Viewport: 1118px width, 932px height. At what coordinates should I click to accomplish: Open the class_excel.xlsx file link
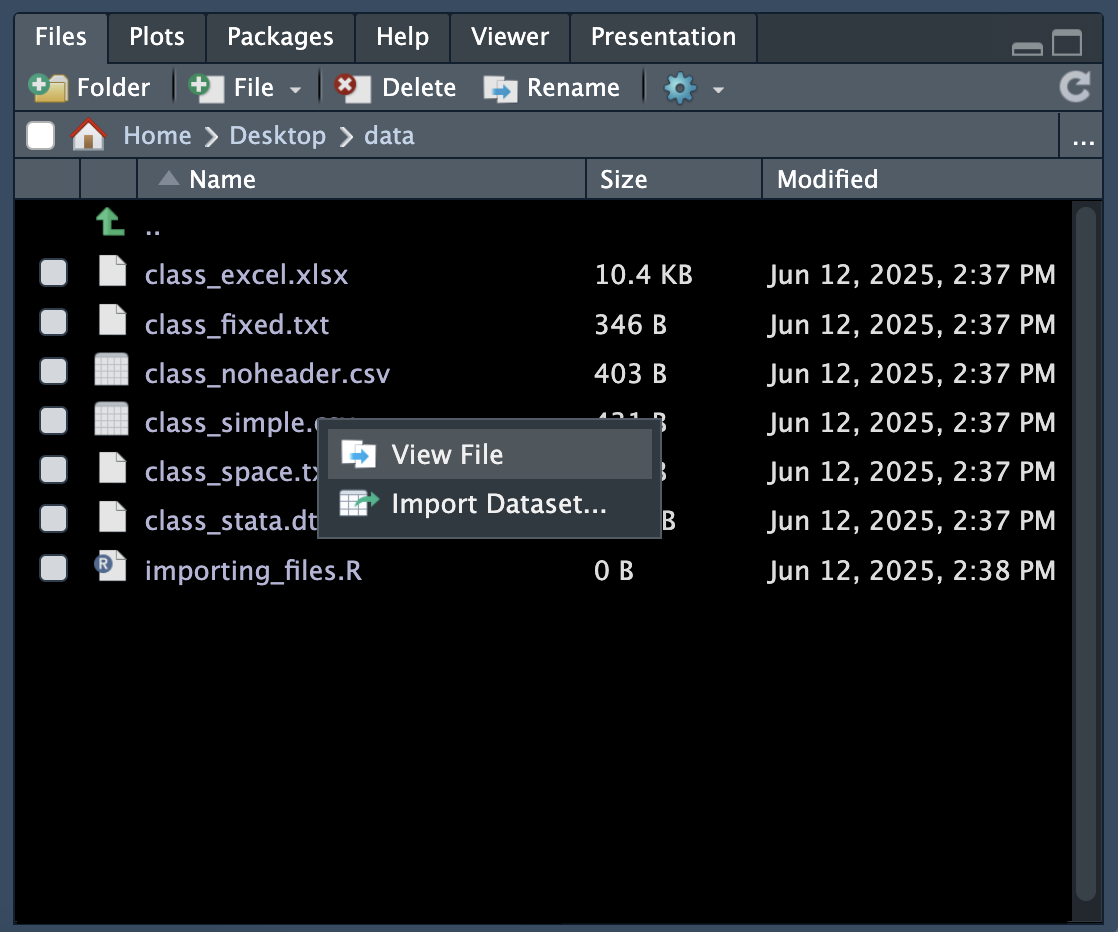[246, 274]
